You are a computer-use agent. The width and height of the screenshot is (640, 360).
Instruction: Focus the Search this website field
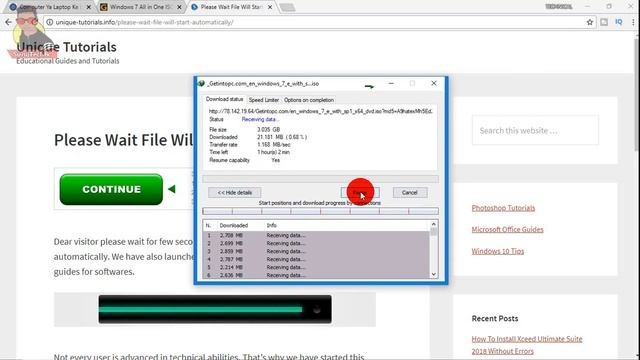[x=535, y=131]
